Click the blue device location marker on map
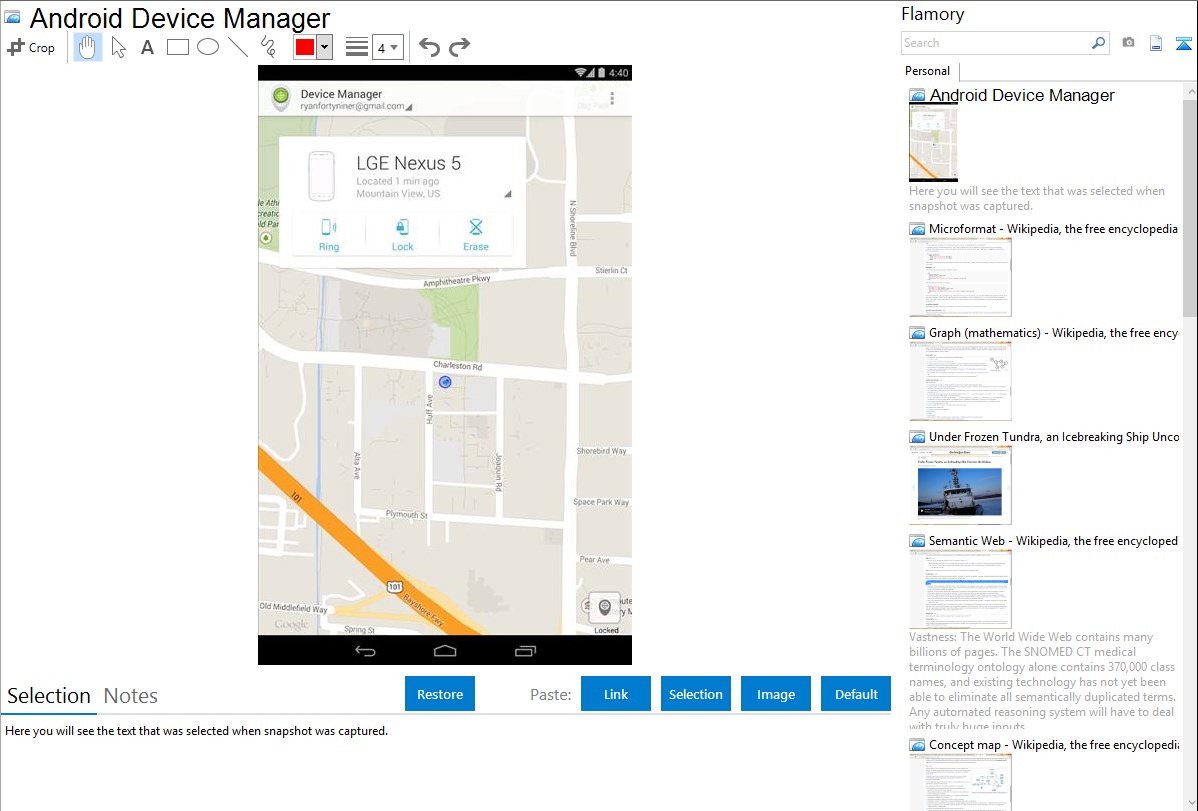Viewport: 1198px width, 811px height. pyautogui.click(x=445, y=381)
